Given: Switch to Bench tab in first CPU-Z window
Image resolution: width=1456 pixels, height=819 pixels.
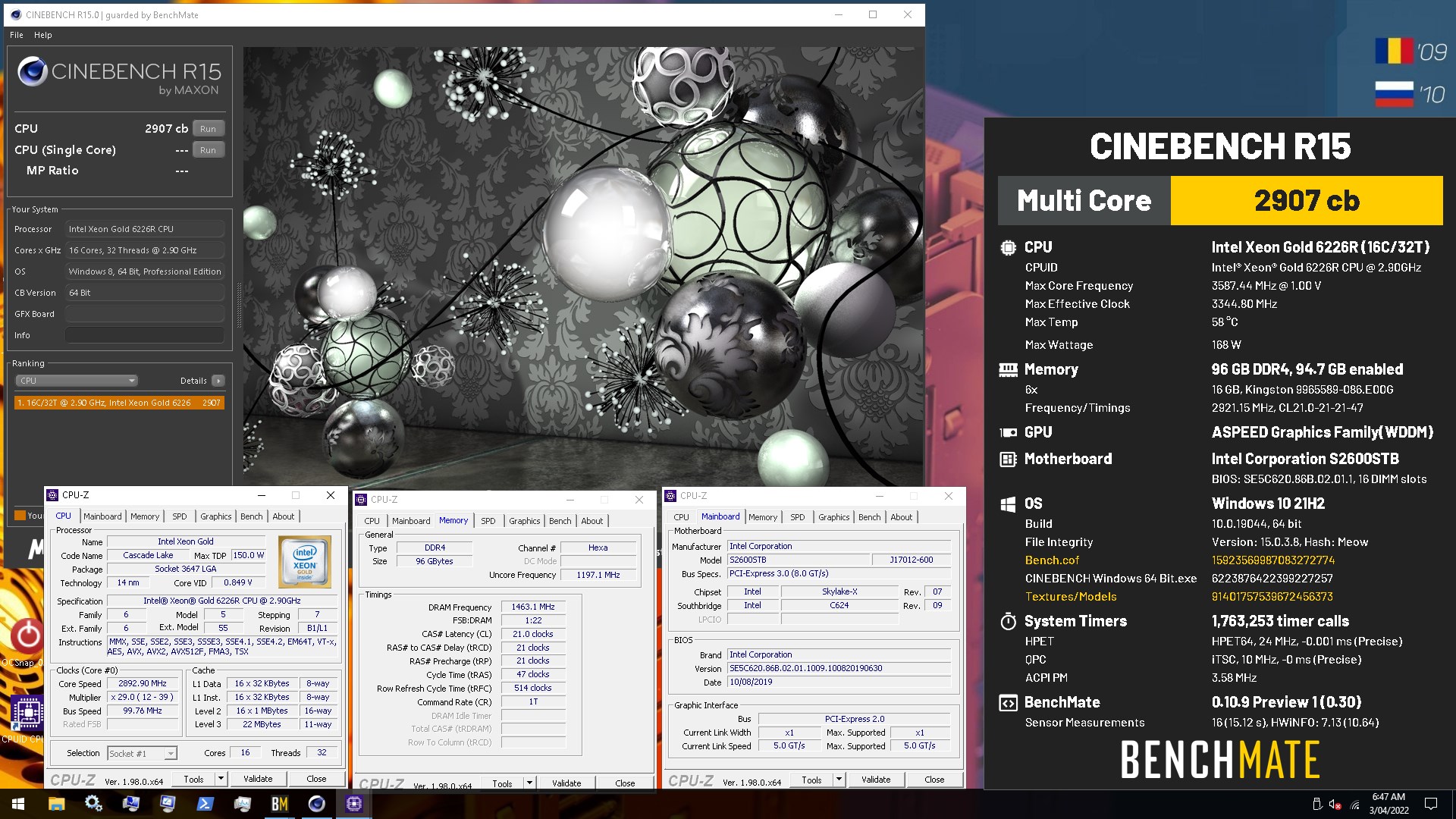Looking at the screenshot, I should coord(252,516).
